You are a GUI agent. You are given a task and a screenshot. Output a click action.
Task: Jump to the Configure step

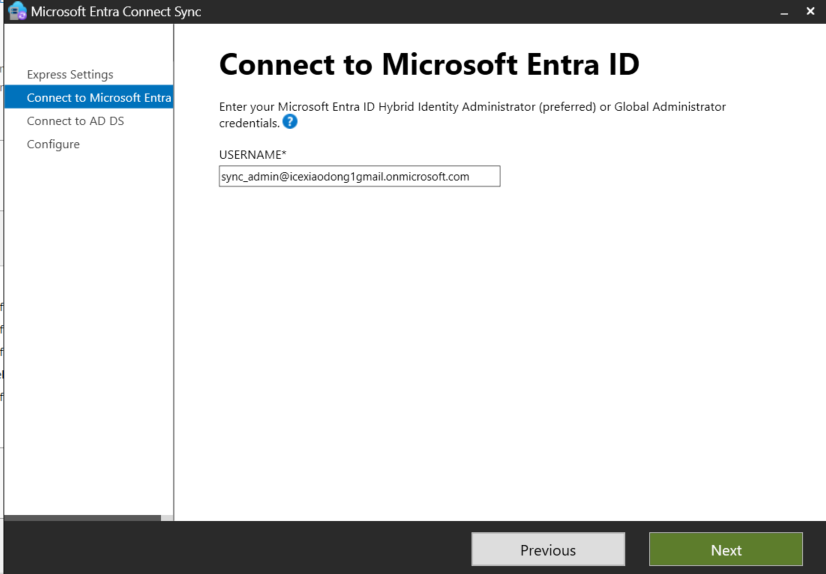point(53,144)
